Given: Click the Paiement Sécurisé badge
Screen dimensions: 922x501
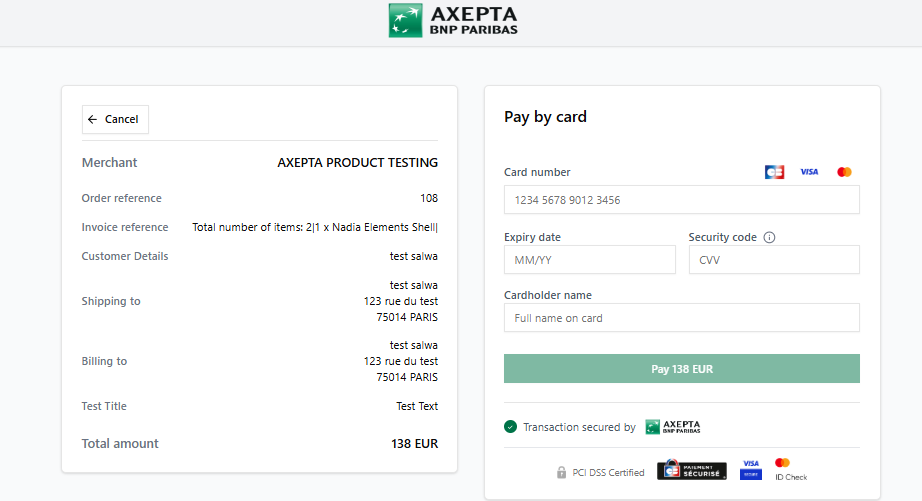Looking at the screenshot, I should pyautogui.click(x=692, y=471).
